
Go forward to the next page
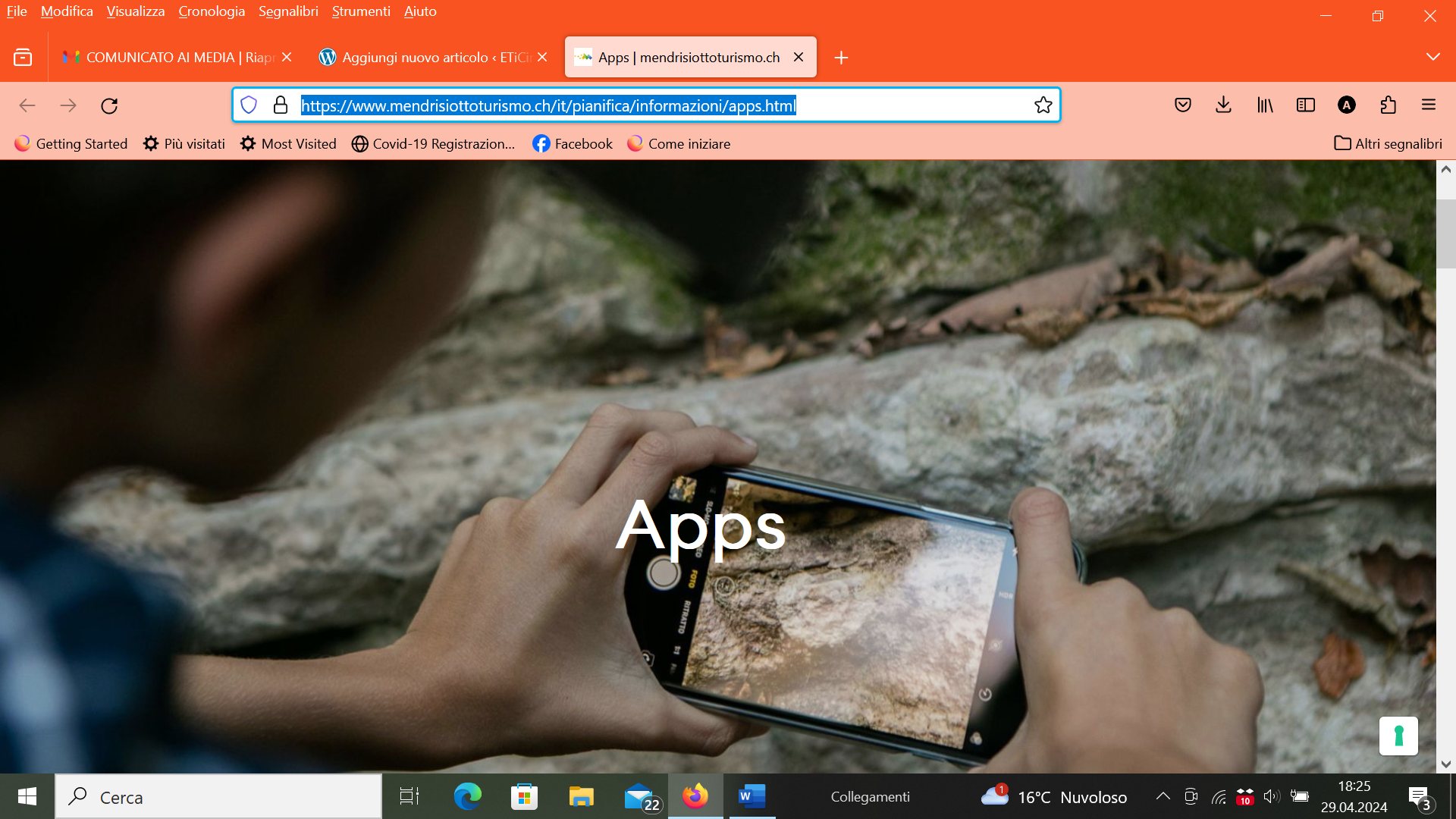click(x=68, y=105)
